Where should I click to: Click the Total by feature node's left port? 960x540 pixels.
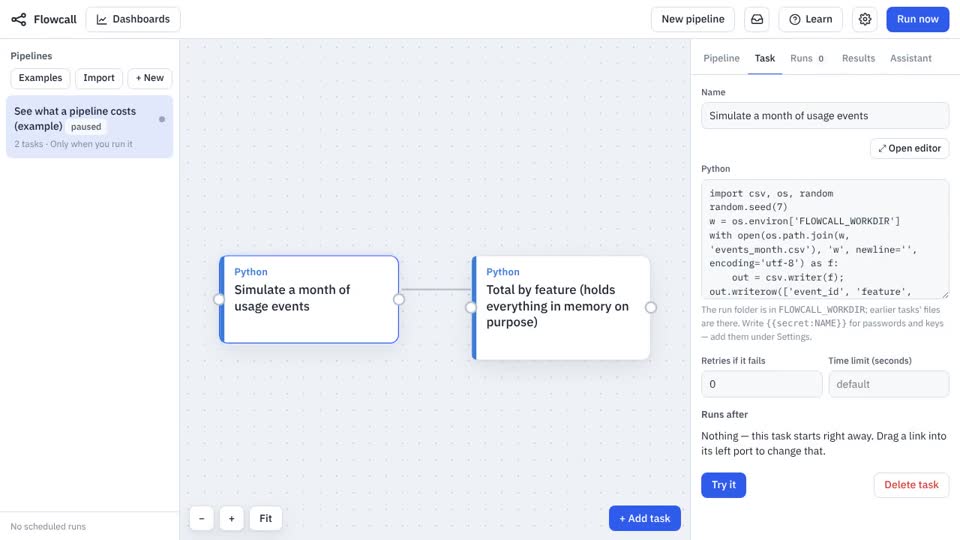pos(471,307)
